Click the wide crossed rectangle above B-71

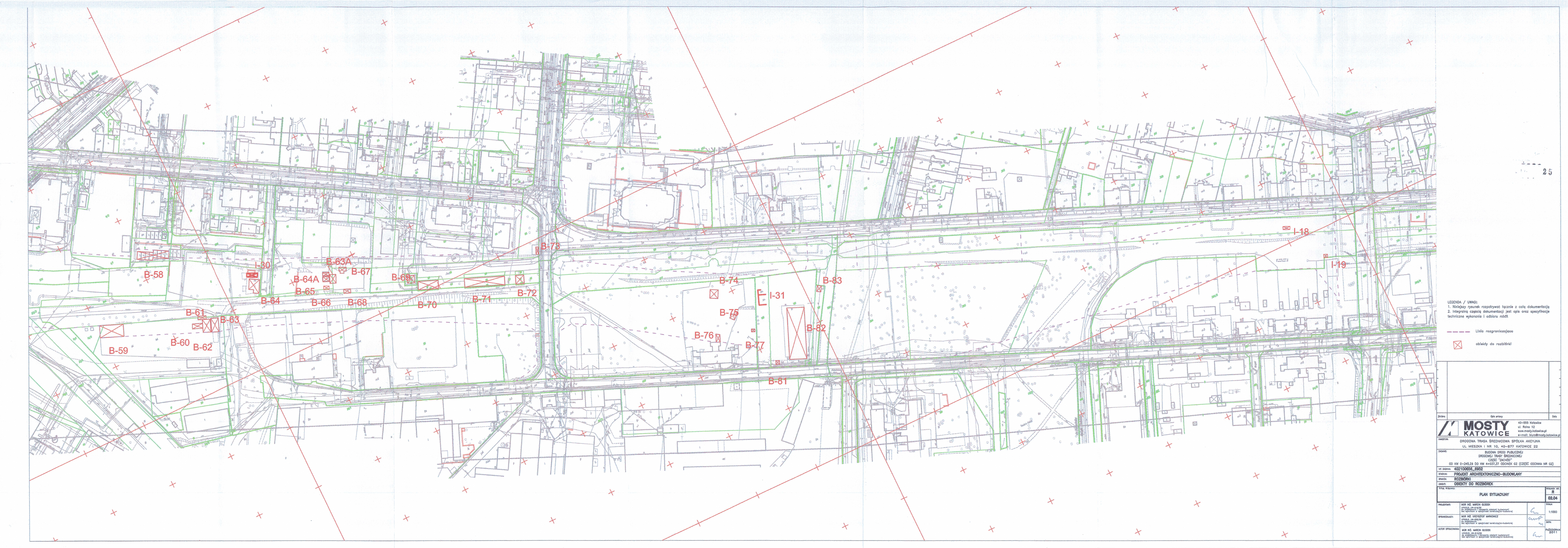click(485, 281)
